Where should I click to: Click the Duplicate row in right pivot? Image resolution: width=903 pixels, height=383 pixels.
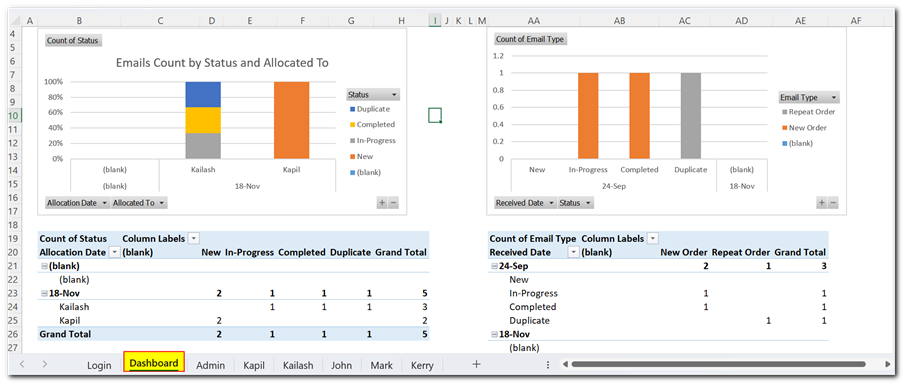(x=529, y=321)
